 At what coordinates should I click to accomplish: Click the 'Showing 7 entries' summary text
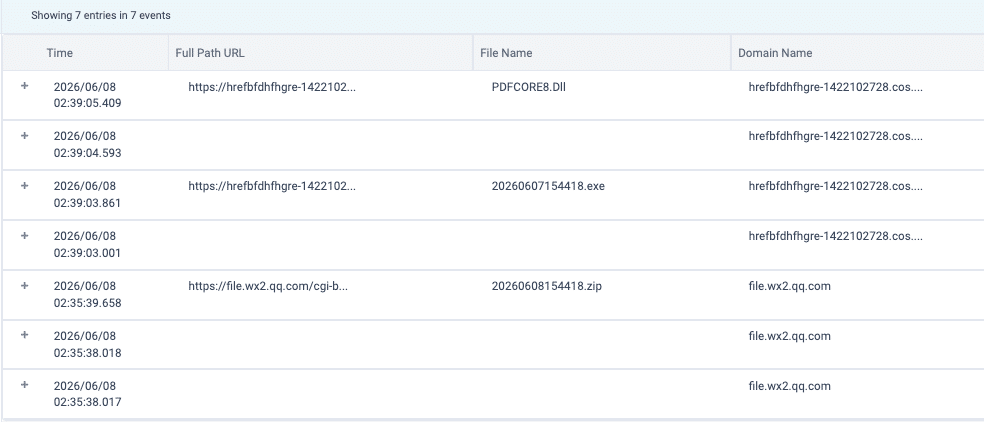(101, 15)
